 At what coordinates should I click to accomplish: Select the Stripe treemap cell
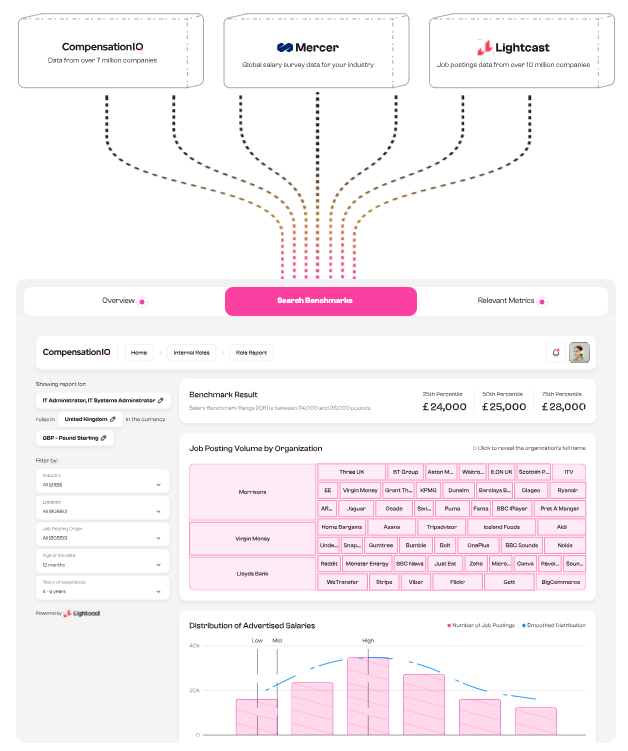pos(384,582)
